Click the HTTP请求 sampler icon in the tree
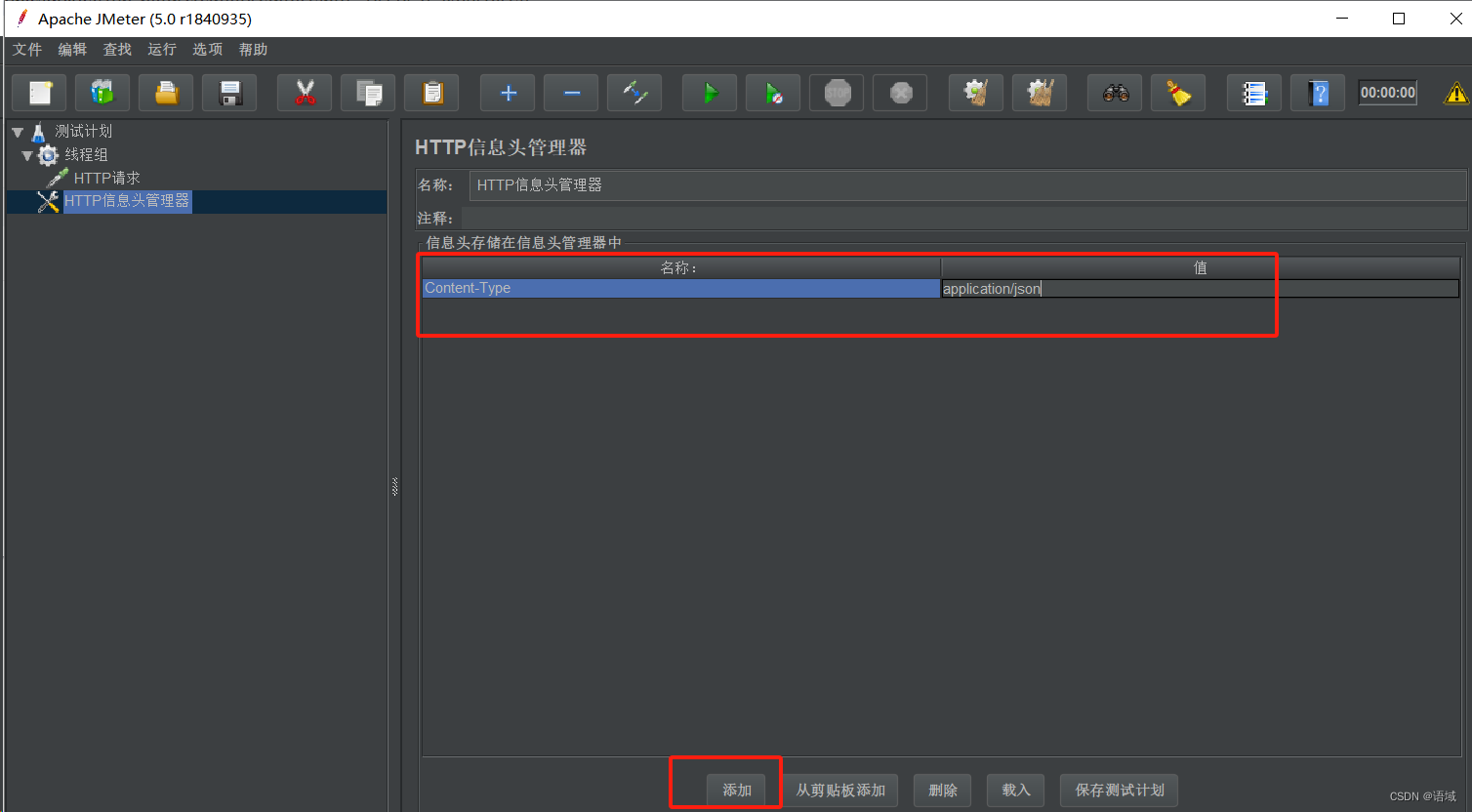1472x812 pixels. (x=58, y=178)
